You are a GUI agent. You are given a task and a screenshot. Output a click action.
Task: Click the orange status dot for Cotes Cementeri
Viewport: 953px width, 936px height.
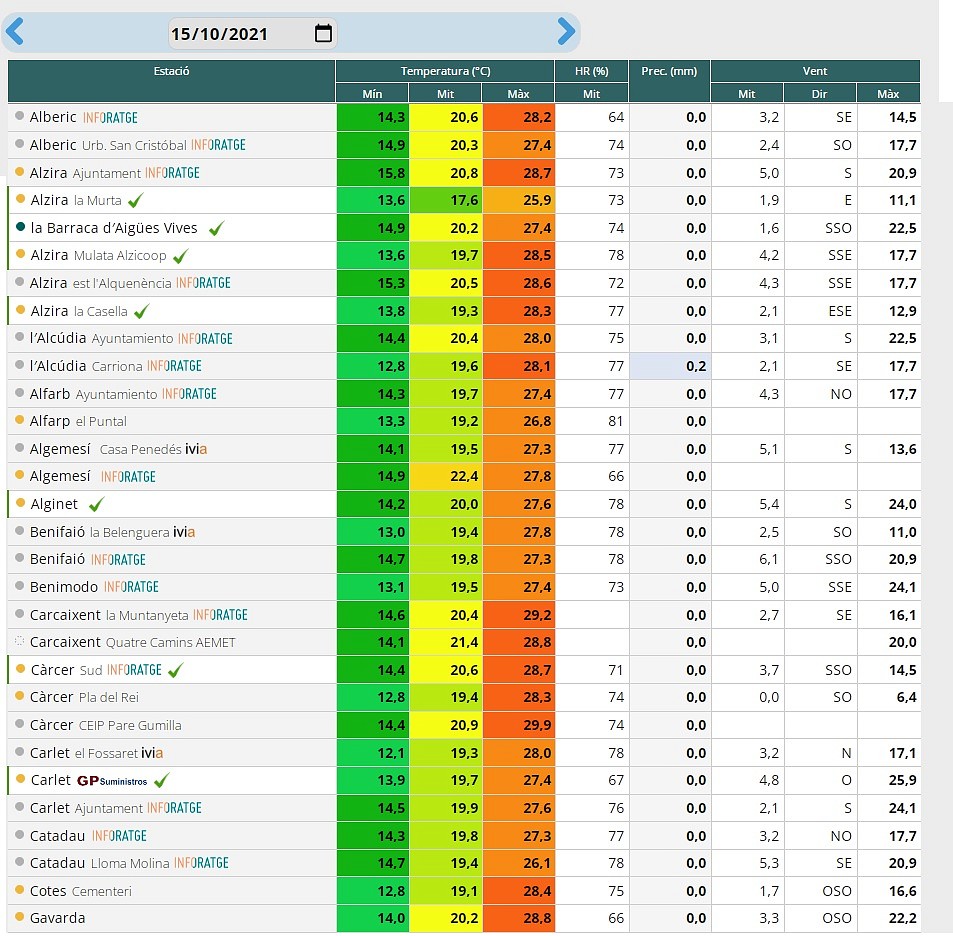pyautogui.click(x=19, y=890)
